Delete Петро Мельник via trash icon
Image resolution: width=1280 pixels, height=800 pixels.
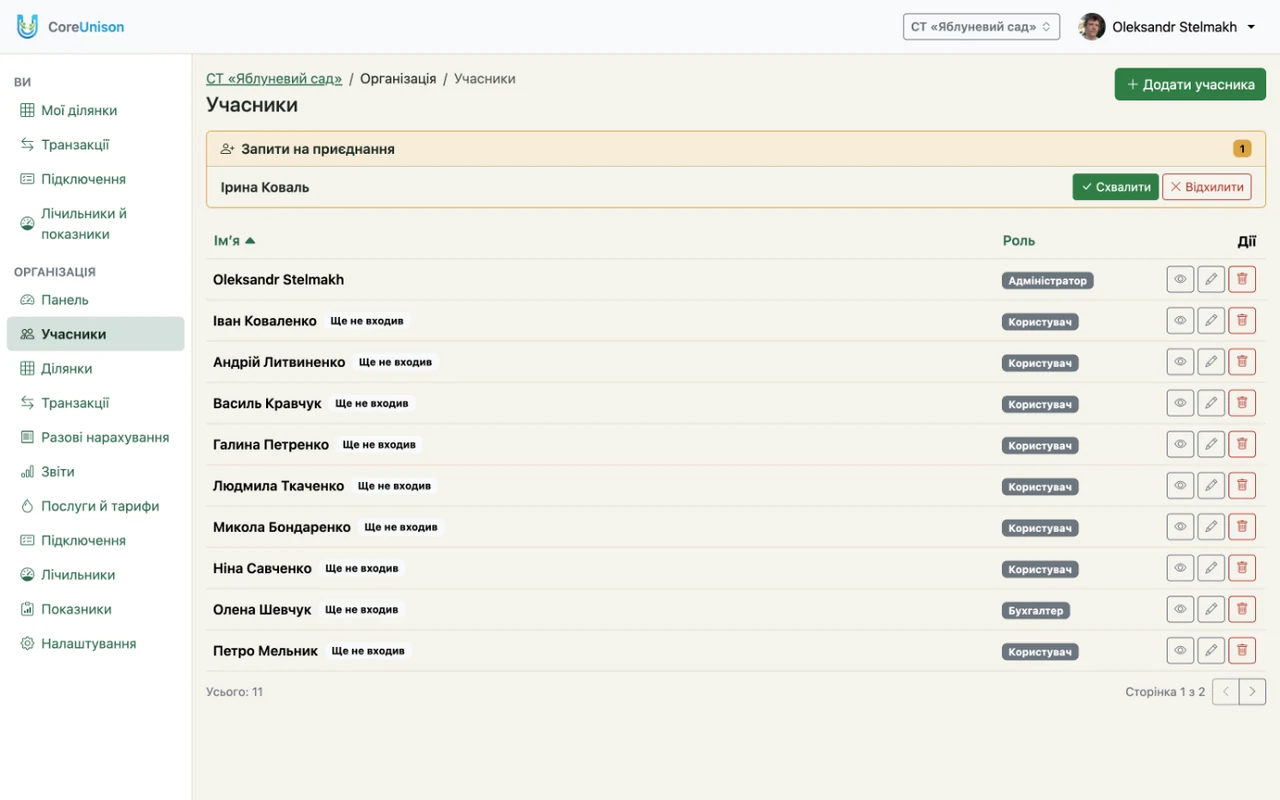(x=1242, y=650)
